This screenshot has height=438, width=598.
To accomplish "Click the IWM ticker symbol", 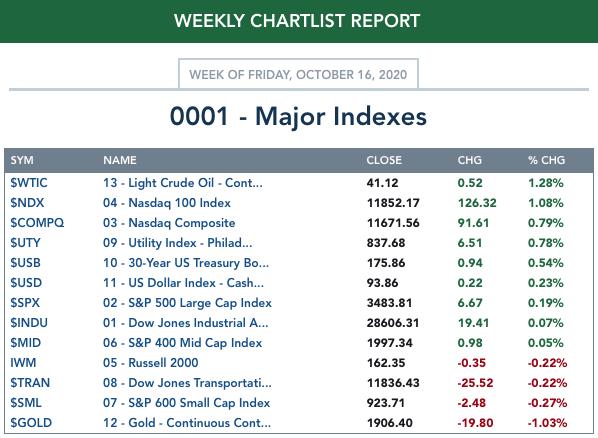I will (23, 363).
